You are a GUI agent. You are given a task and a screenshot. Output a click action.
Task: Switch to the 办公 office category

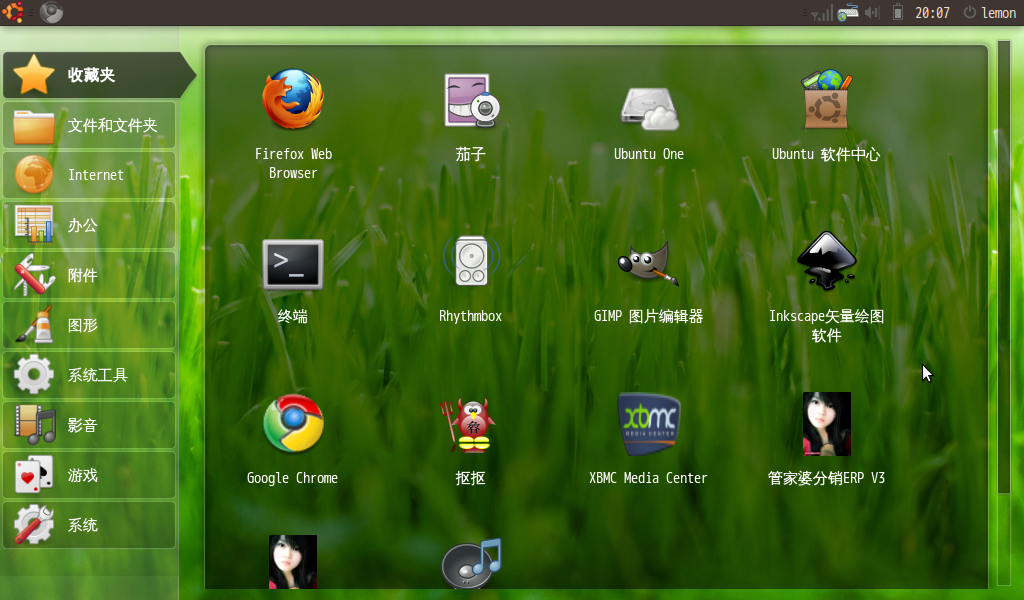point(89,225)
